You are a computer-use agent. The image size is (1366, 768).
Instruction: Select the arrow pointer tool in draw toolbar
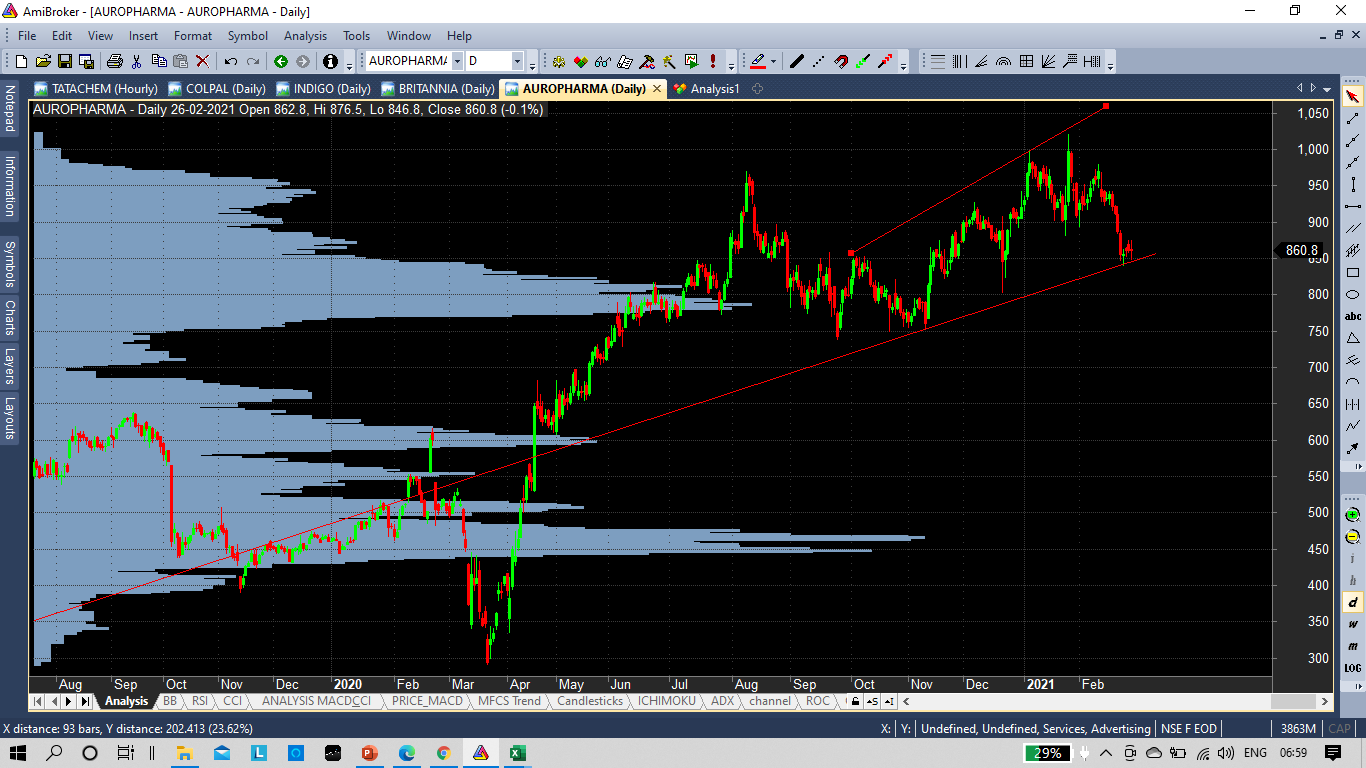tap(1352, 96)
